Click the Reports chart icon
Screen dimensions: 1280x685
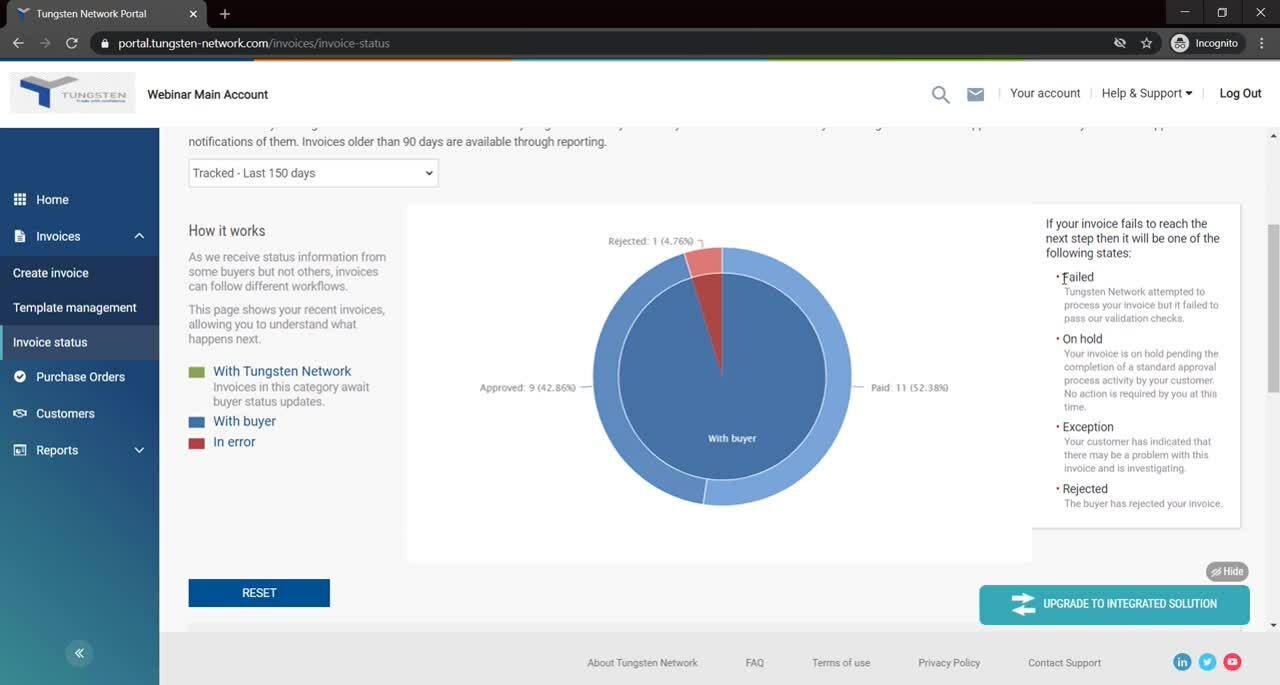pos(19,451)
